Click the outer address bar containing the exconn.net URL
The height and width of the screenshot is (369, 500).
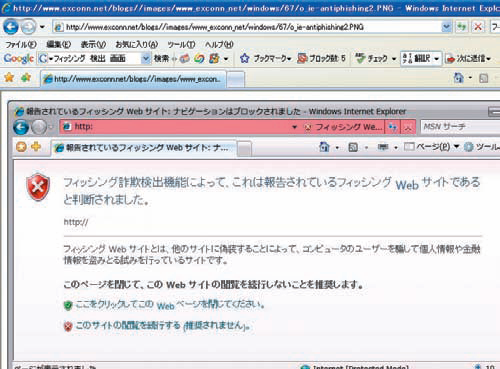point(247,27)
